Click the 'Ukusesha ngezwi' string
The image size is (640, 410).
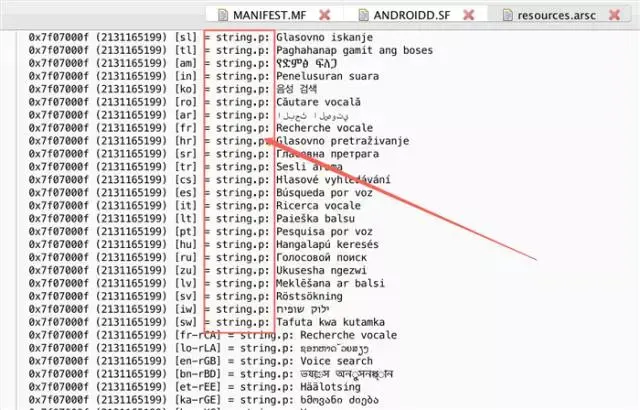(x=322, y=270)
